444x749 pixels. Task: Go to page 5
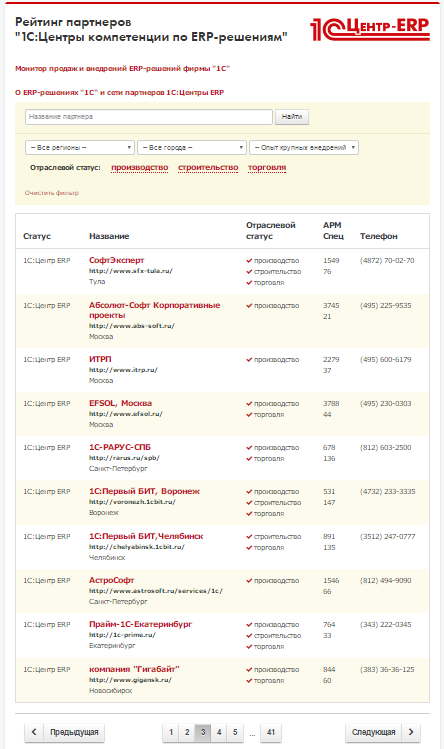235,732
